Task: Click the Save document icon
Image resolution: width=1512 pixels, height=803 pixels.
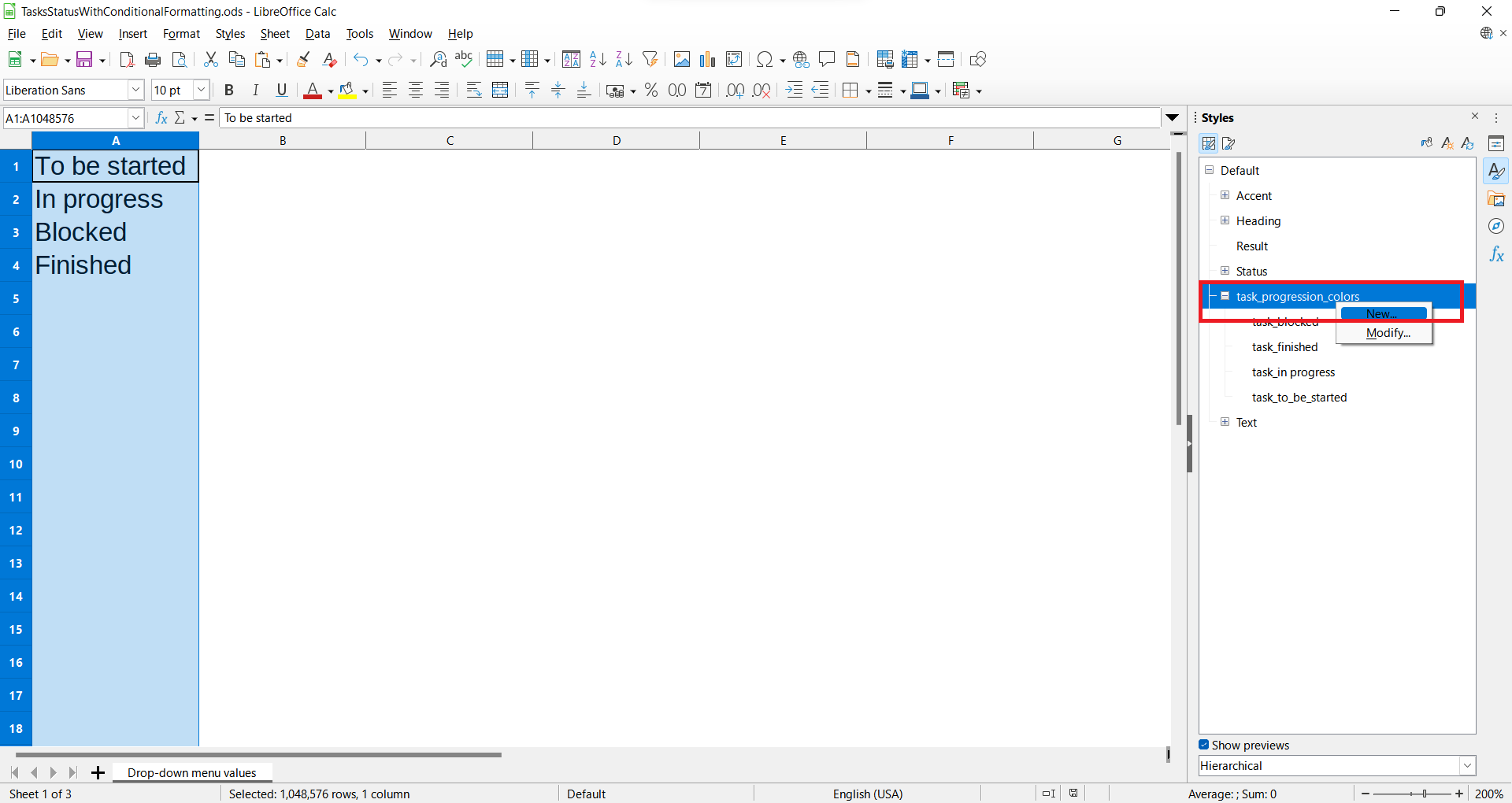Action: click(84, 60)
